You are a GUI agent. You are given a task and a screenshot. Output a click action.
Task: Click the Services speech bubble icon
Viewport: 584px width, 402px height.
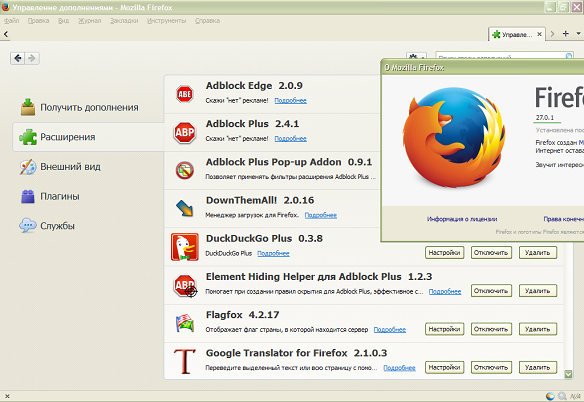coord(28,225)
